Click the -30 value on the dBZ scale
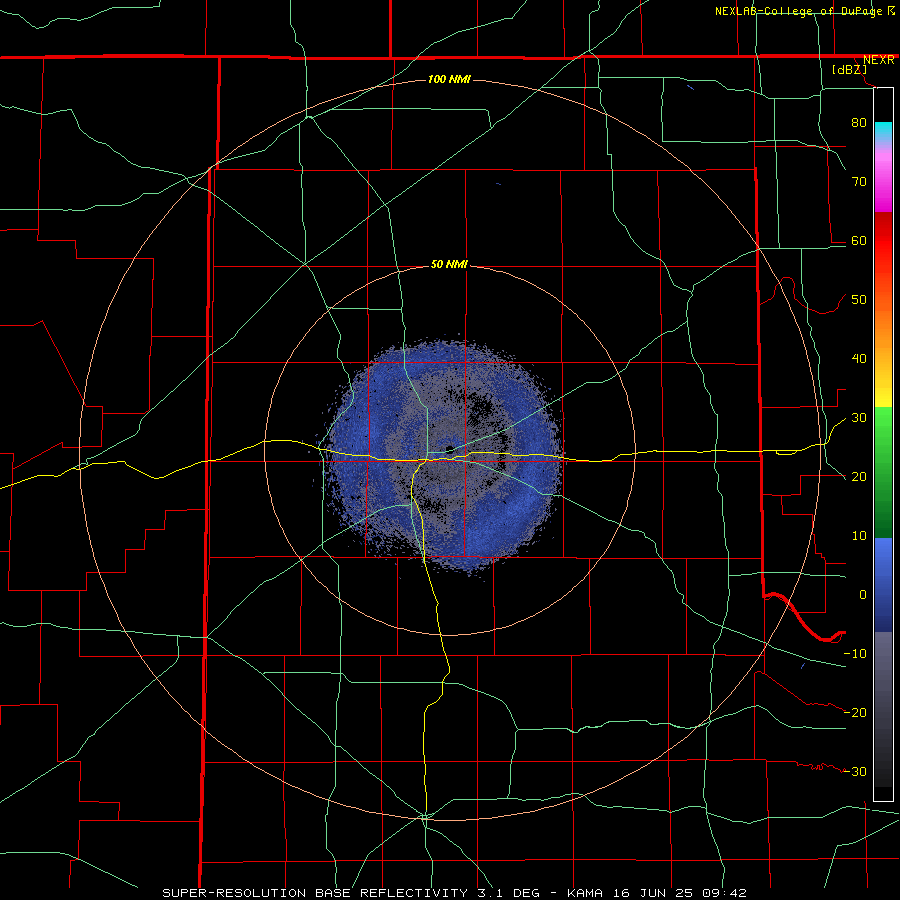Image resolution: width=900 pixels, height=900 pixels. click(x=855, y=771)
